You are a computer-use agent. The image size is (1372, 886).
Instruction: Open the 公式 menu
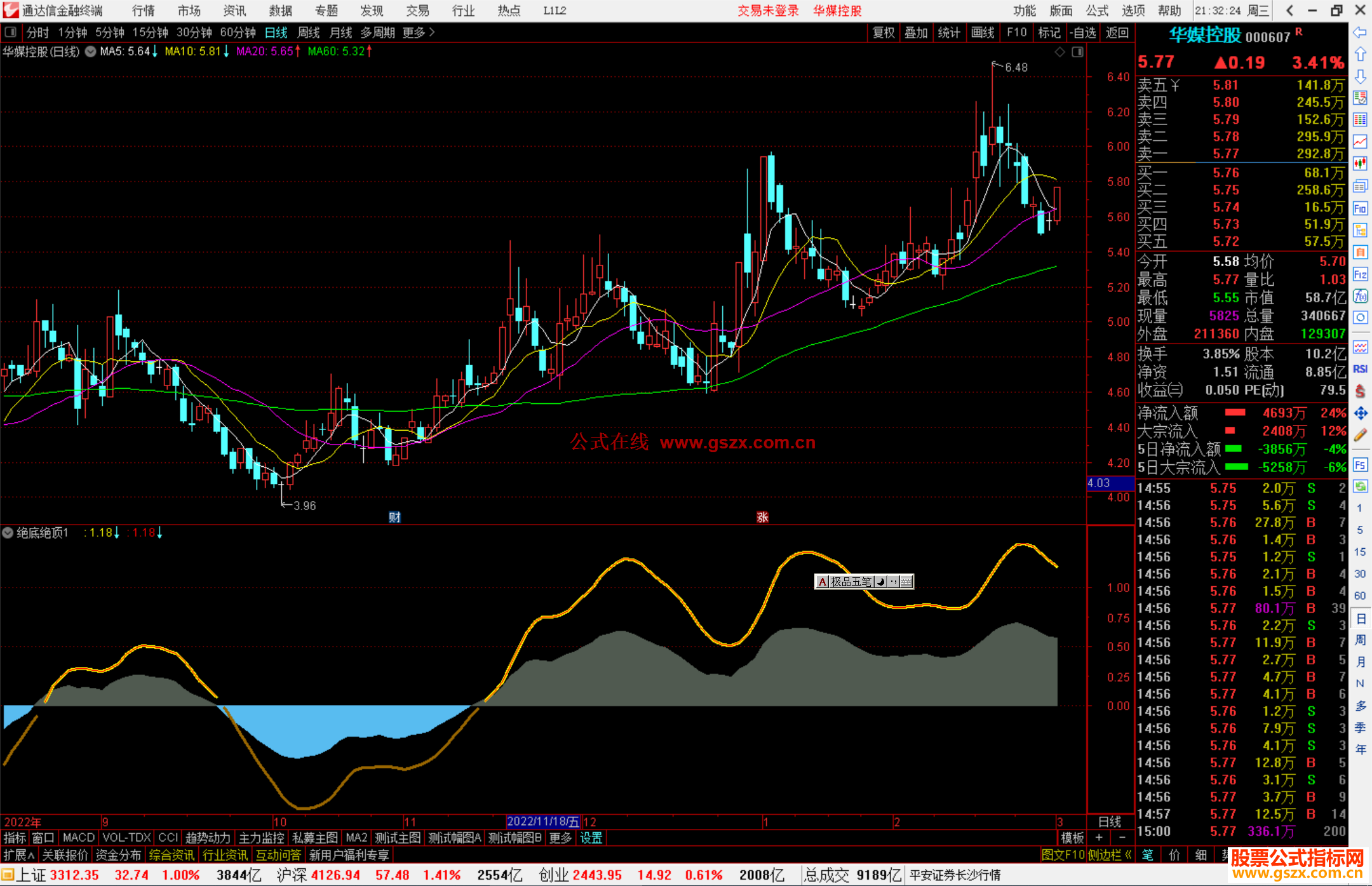click(x=1097, y=11)
